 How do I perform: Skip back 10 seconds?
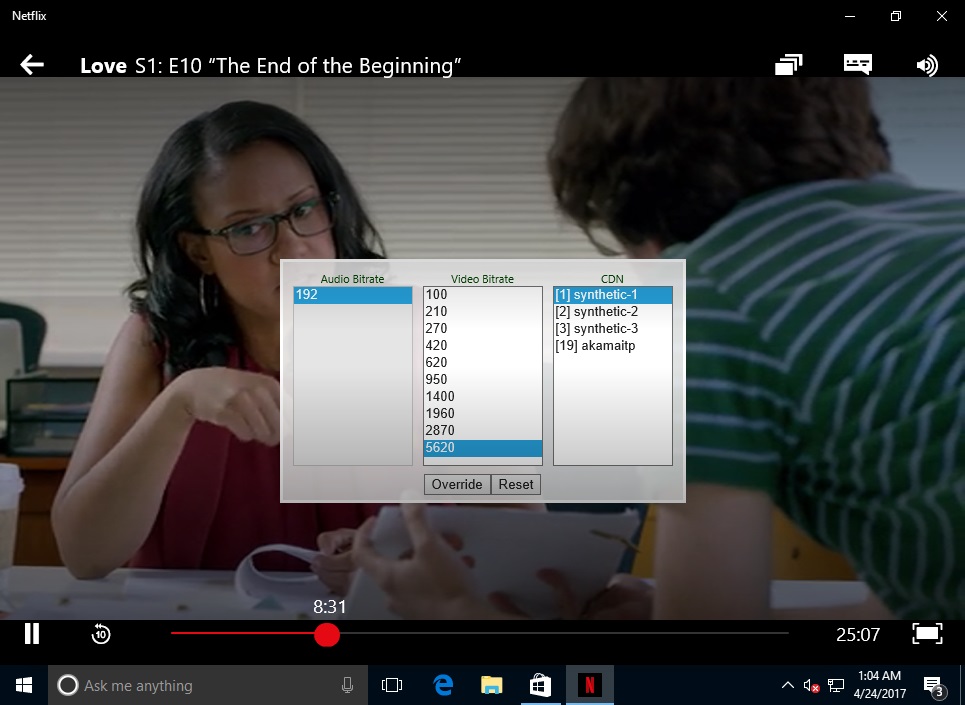pyautogui.click(x=101, y=634)
